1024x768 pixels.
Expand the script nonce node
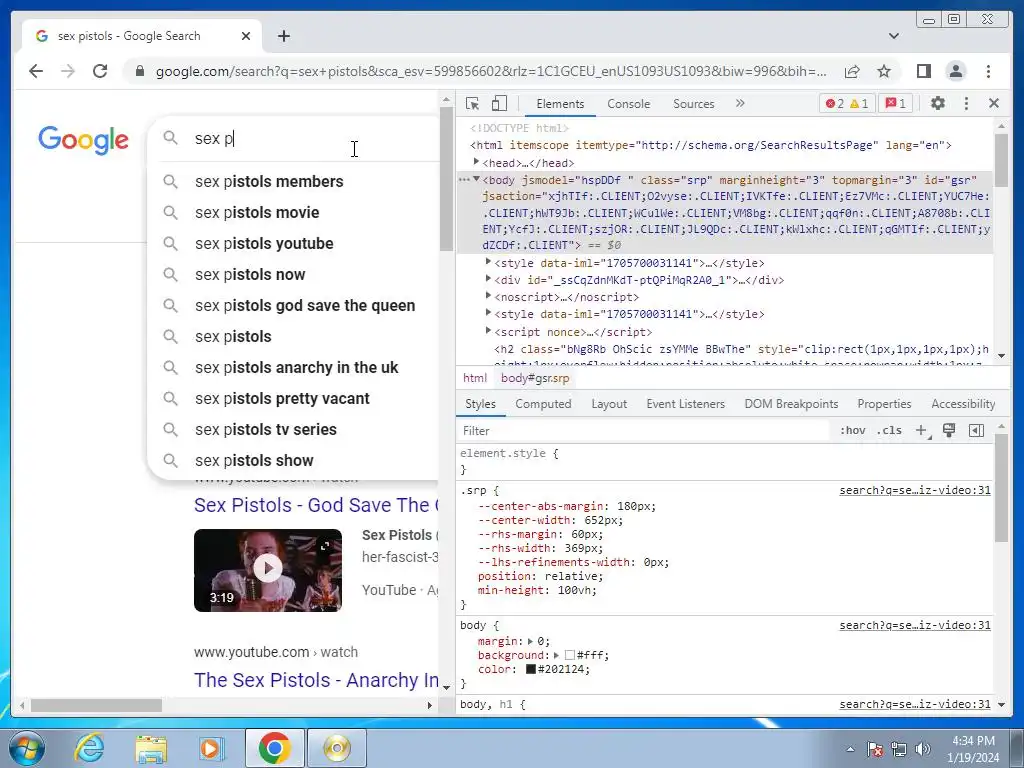point(488,331)
